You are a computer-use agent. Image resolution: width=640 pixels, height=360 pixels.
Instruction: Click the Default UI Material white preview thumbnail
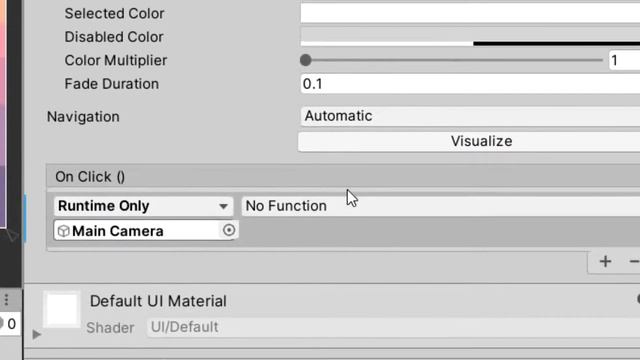click(62, 309)
